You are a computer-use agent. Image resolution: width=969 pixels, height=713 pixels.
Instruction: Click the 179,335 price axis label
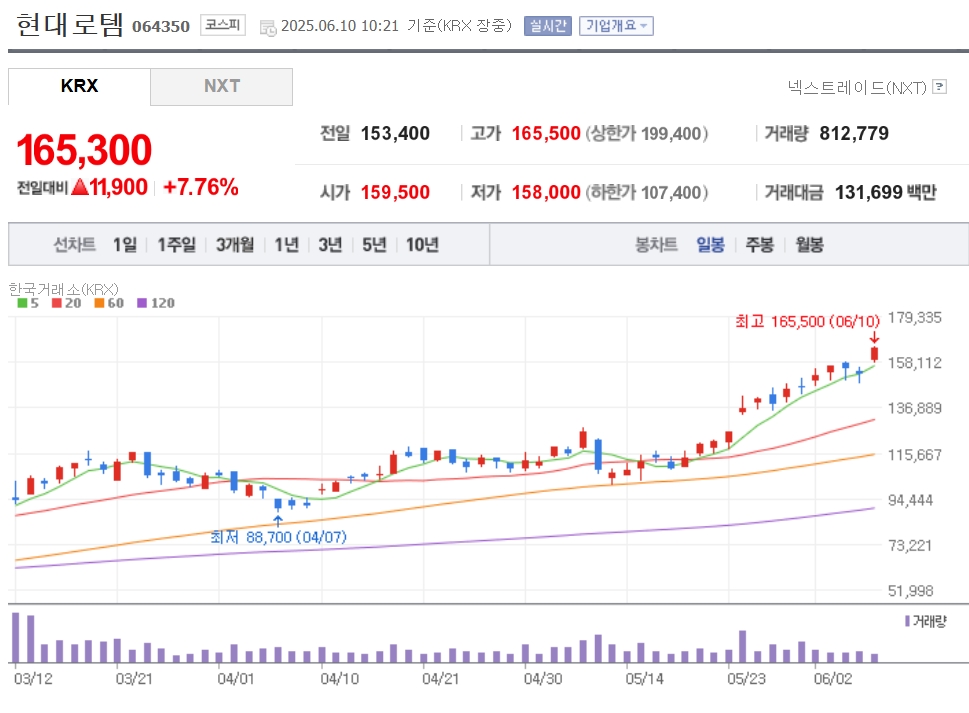915,318
